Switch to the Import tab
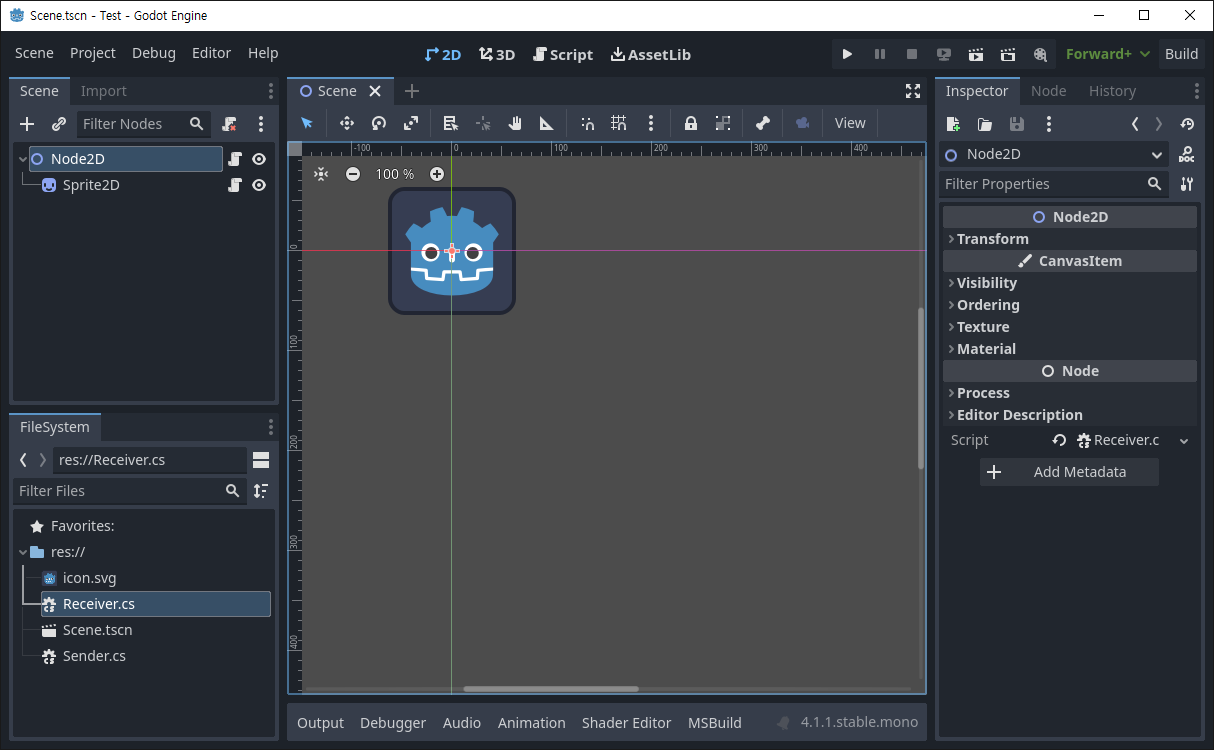The height and width of the screenshot is (750, 1214). [104, 91]
